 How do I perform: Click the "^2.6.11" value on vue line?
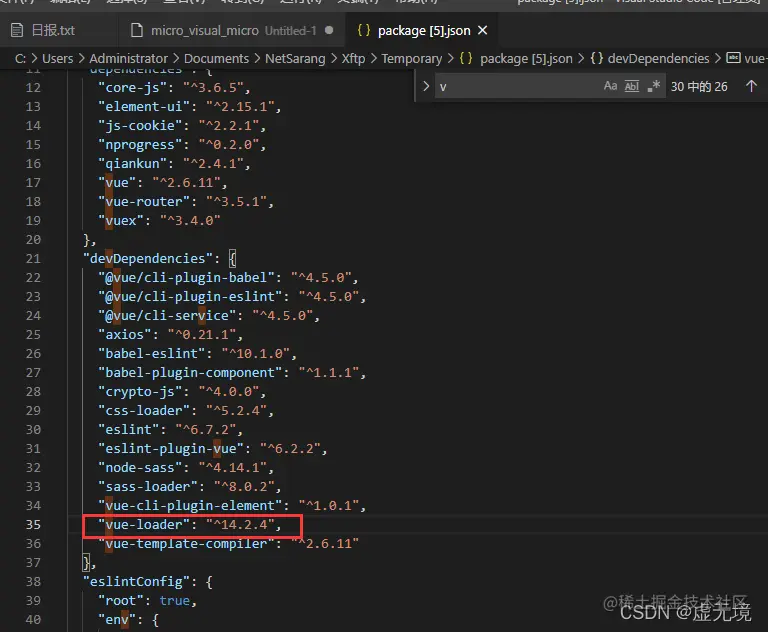tap(186, 183)
